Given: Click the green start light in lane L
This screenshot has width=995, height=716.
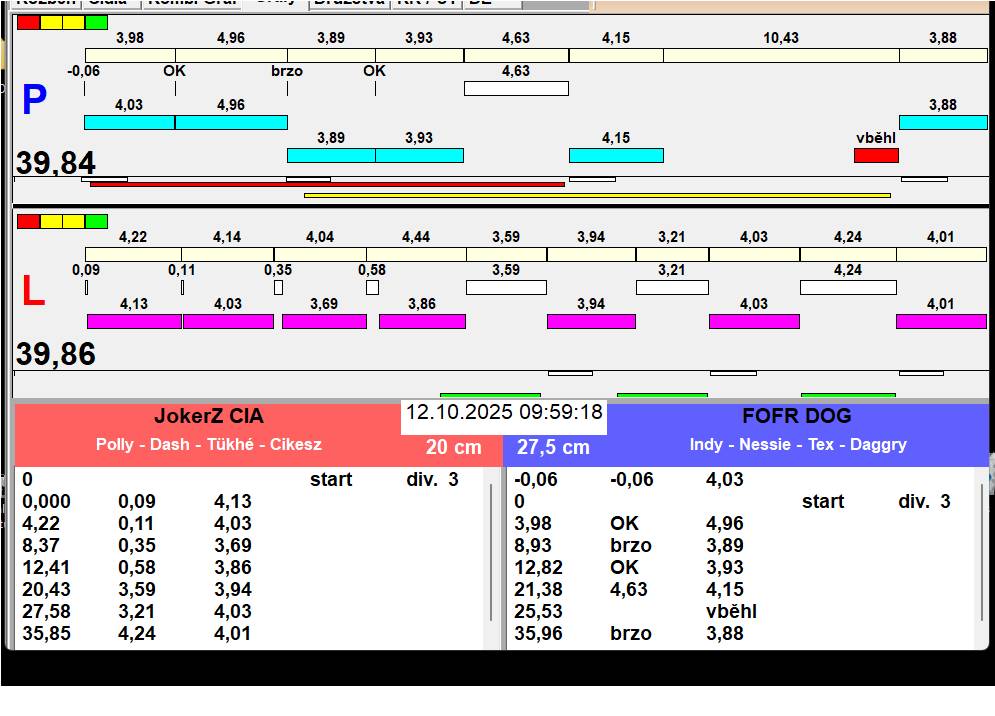Looking at the screenshot, I should coord(96,222).
